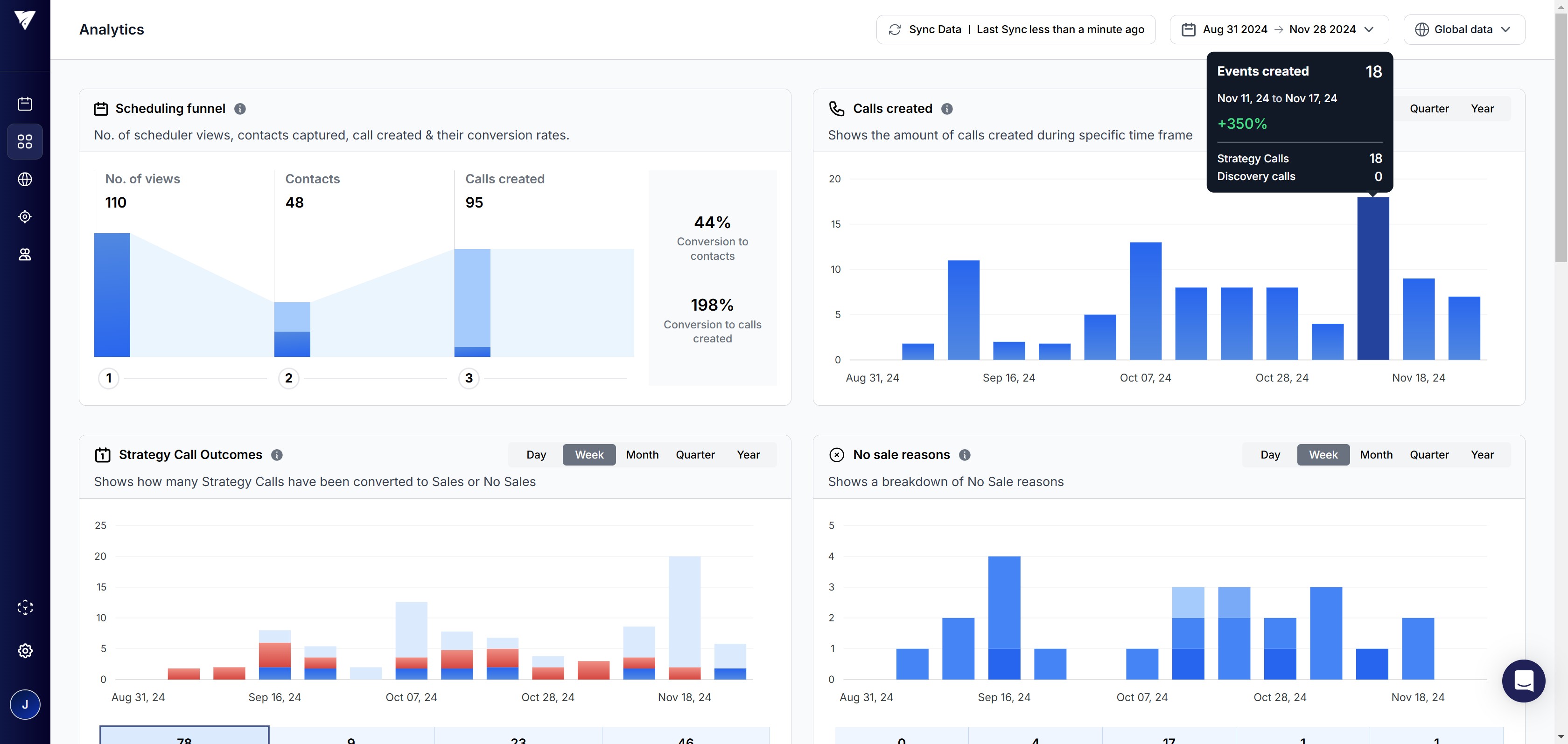Click the No sale reasons info icon
1568x744 pixels.
pos(965,455)
